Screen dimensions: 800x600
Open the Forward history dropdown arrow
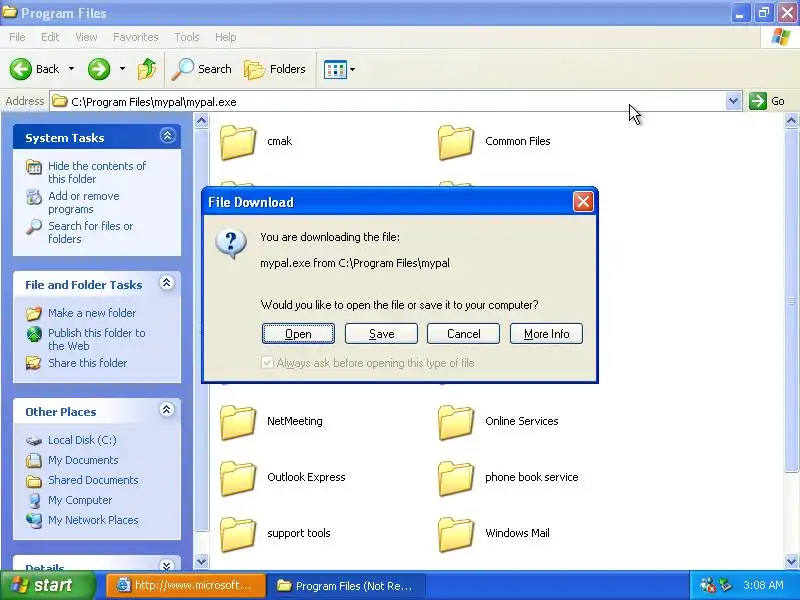(x=122, y=69)
